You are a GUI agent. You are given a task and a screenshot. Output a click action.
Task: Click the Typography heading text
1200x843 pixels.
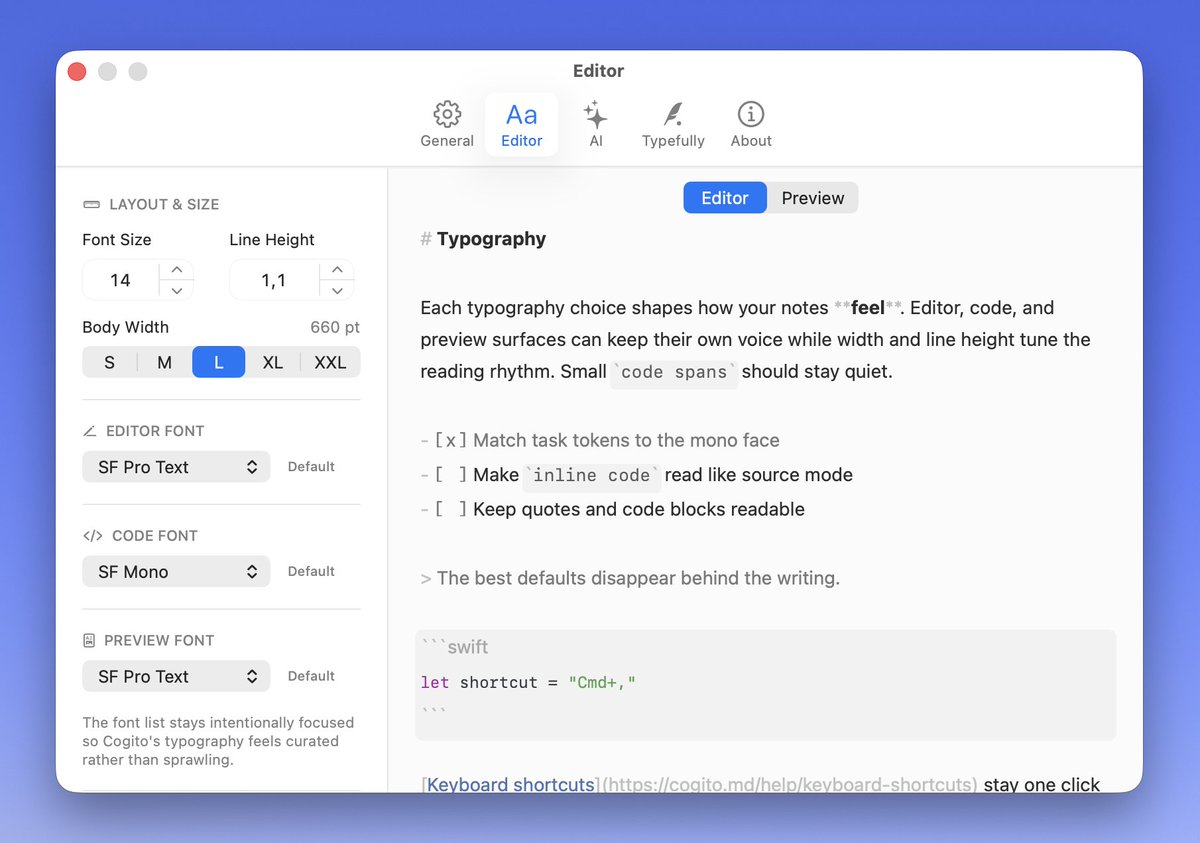tap(492, 239)
